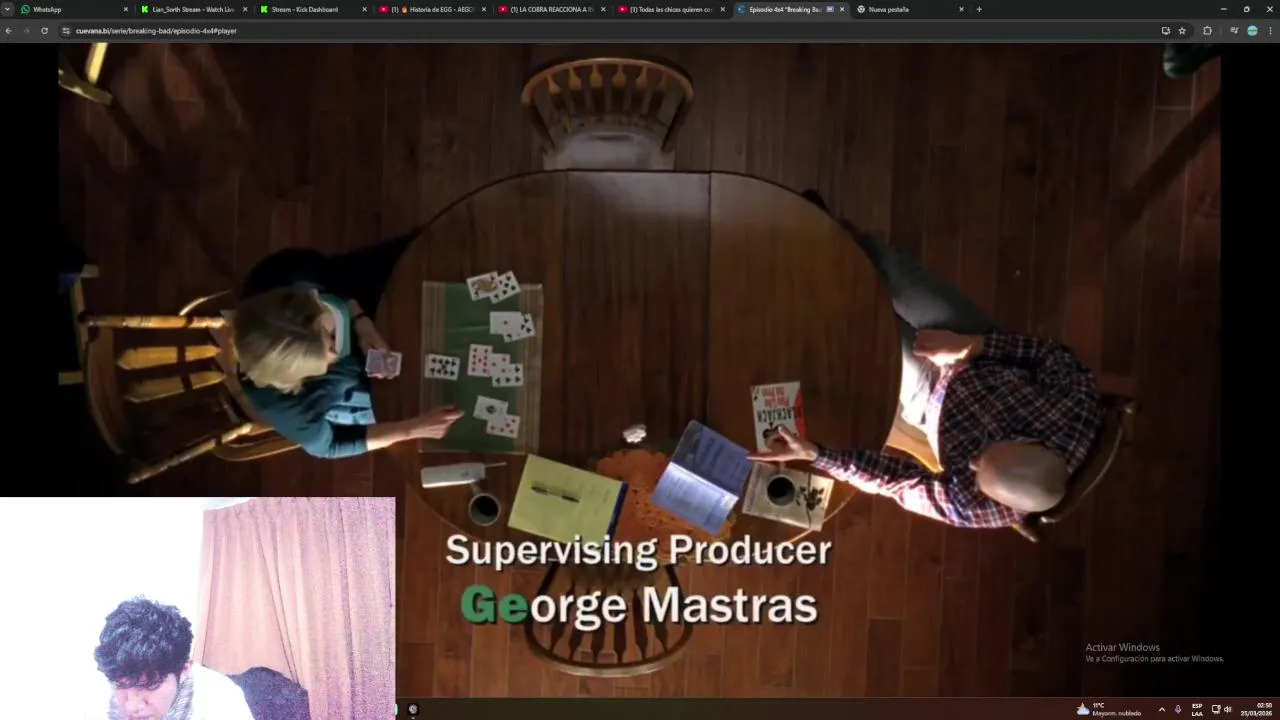Open the taskbar app icon
1280x720 pixels.
click(x=413, y=709)
